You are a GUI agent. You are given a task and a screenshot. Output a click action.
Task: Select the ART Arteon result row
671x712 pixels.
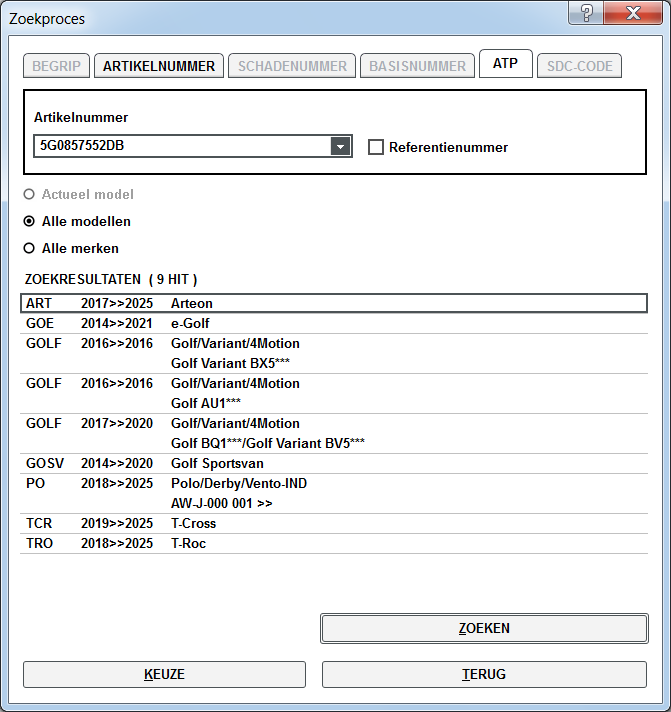(x=334, y=303)
